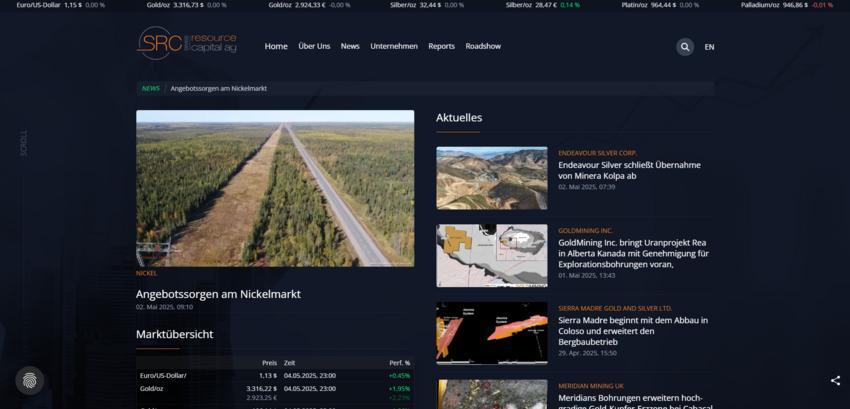850x409 pixels.
Task: Click Gold/oz row in Marktübersicht table
Action: (150, 388)
